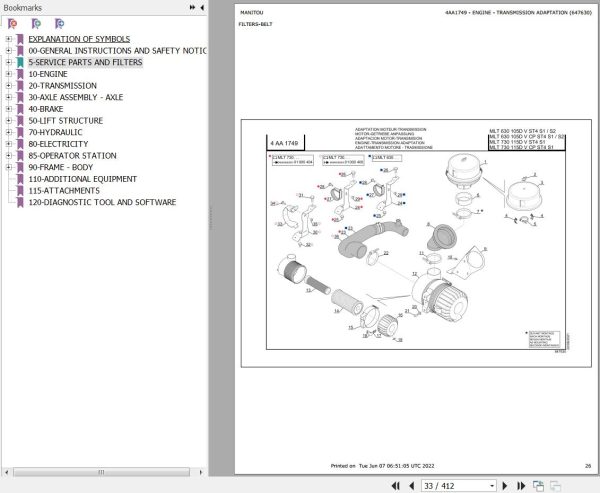Click the third bookmark toolbar icon
The height and width of the screenshot is (493, 600).
59,24
